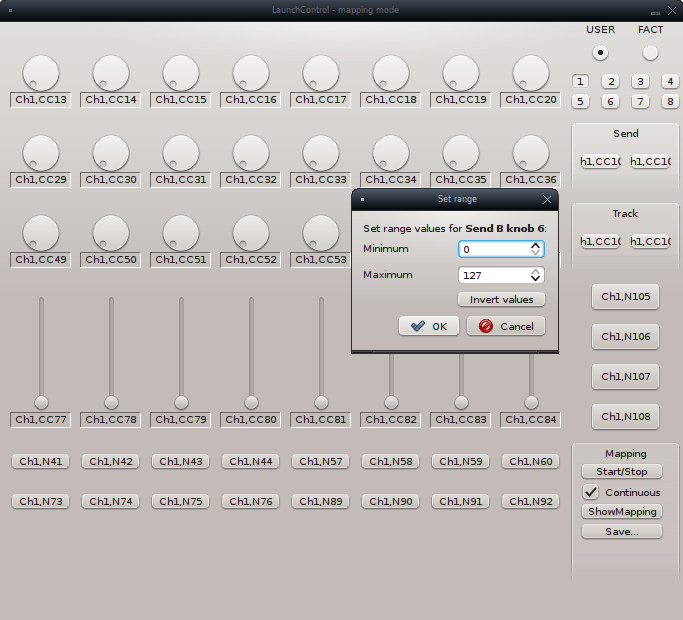Click the knob above Ch1,CC49

click(41, 233)
